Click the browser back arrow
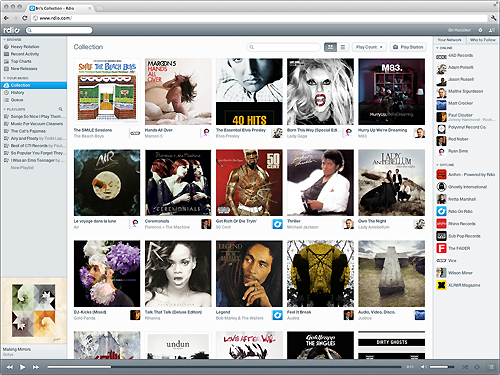 click(x=6, y=18)
